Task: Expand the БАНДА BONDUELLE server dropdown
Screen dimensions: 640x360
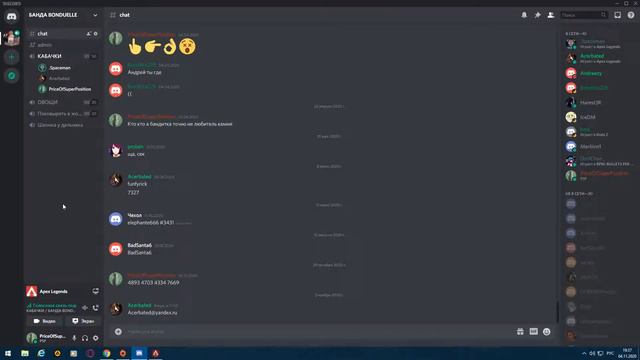Action: pos(95,15)
